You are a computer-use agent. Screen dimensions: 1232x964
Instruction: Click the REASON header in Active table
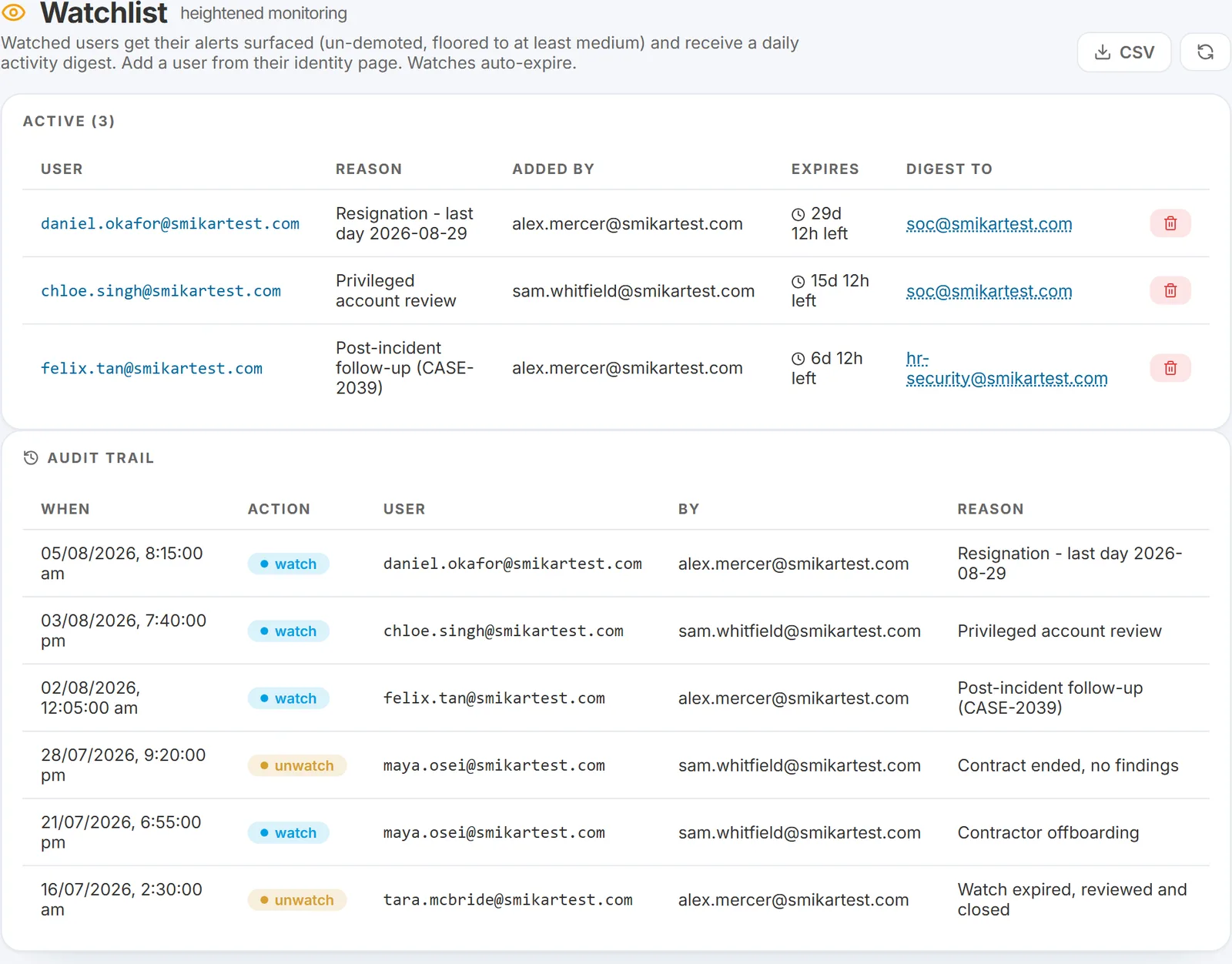click(x=369, y=169)
